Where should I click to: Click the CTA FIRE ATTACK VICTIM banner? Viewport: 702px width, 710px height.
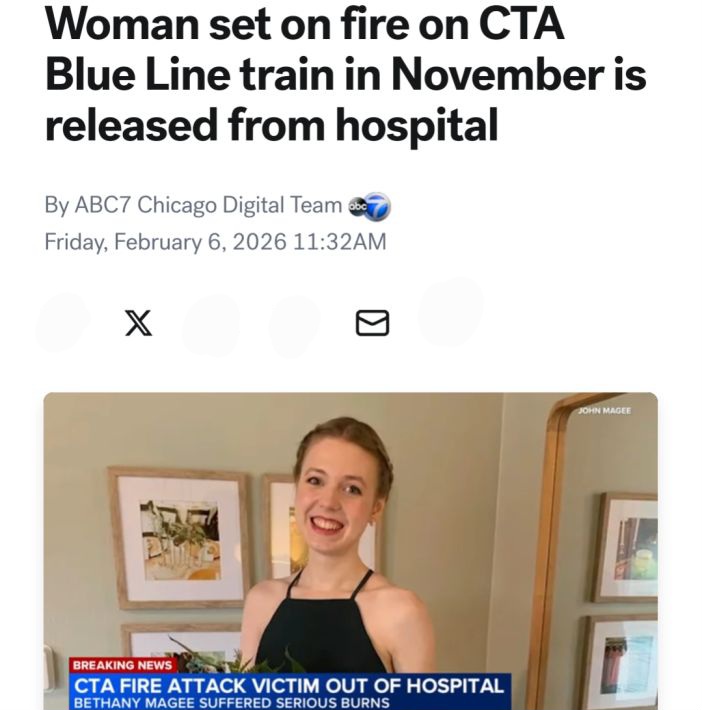coord(289,686)
